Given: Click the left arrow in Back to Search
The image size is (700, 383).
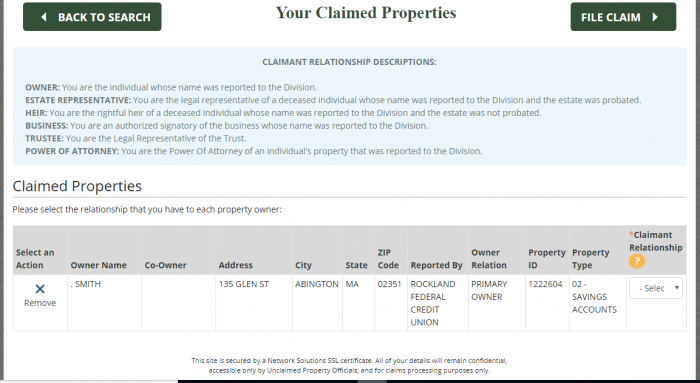Looking at the screenshot, I should 43,17.
